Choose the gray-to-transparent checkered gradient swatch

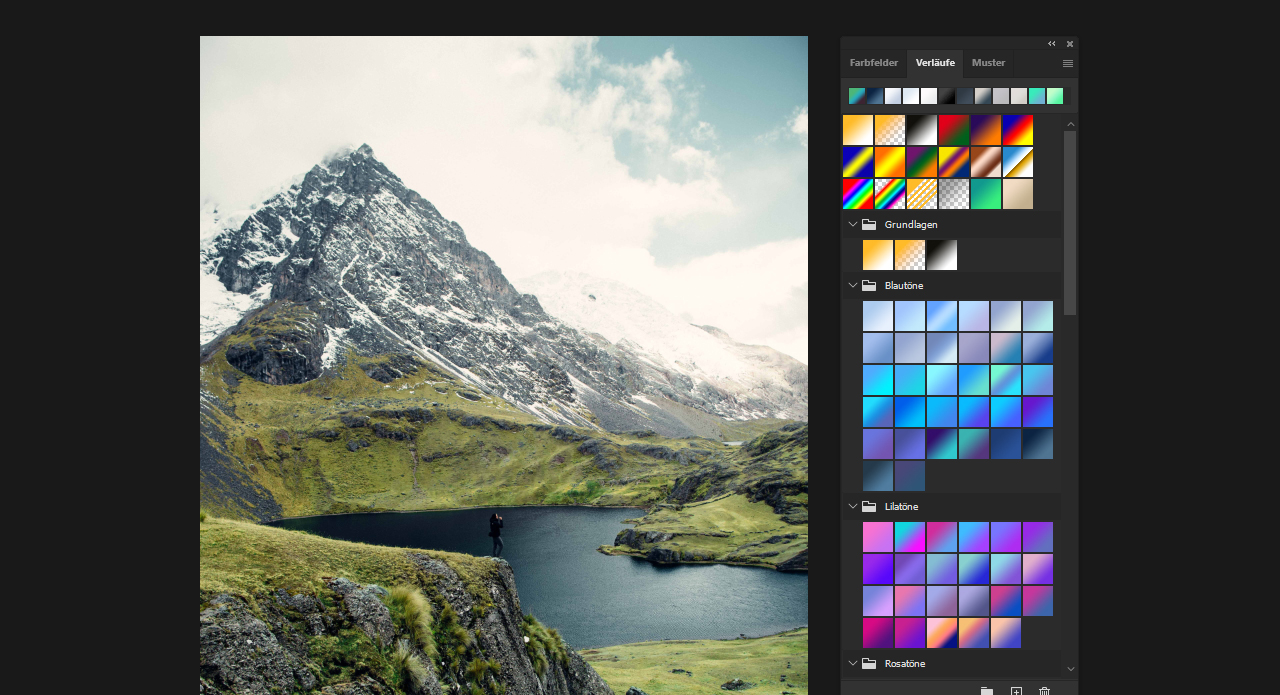click(x=954, y=194)
